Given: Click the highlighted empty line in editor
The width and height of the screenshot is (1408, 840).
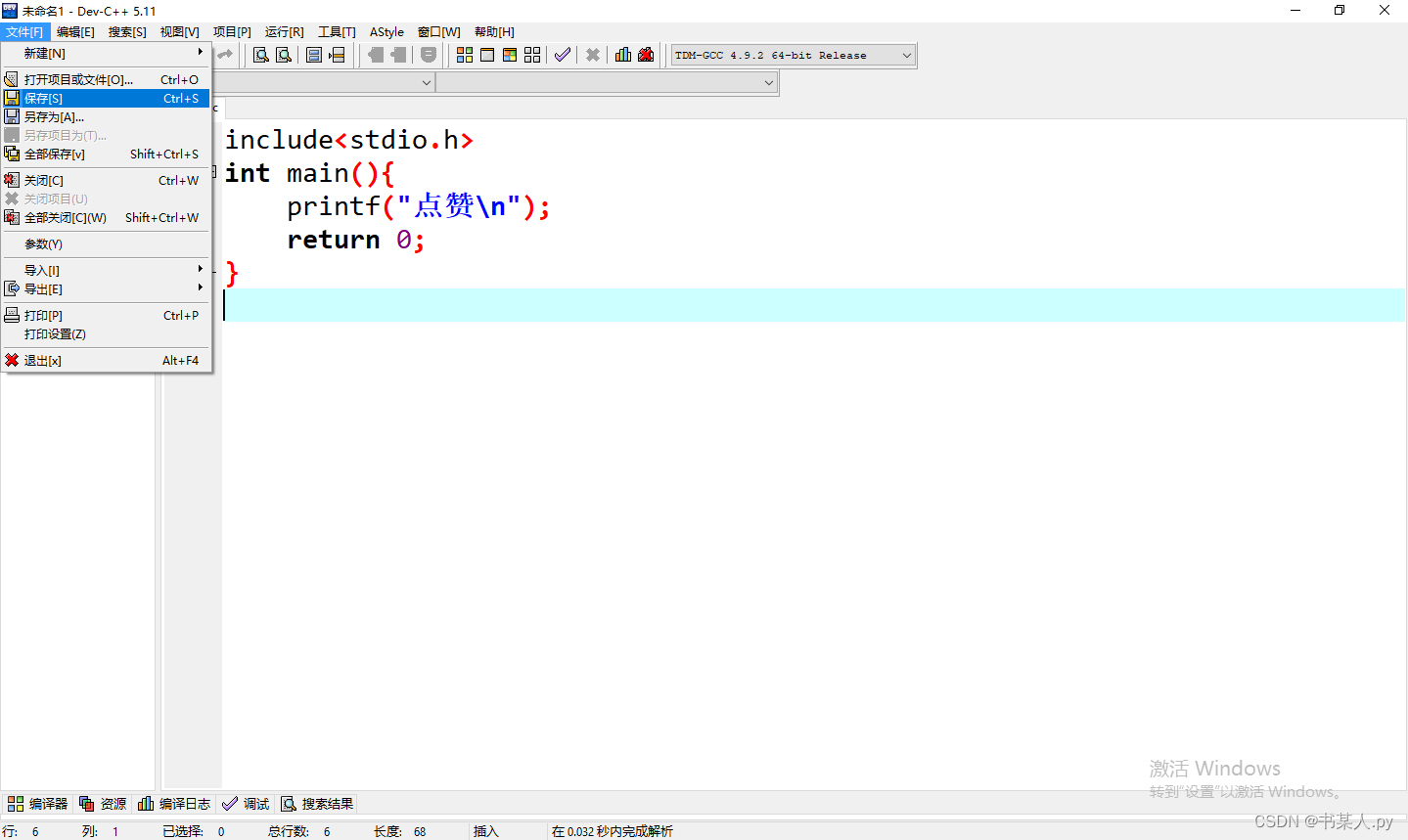Looking at the screenshot, I should [813, 305].
